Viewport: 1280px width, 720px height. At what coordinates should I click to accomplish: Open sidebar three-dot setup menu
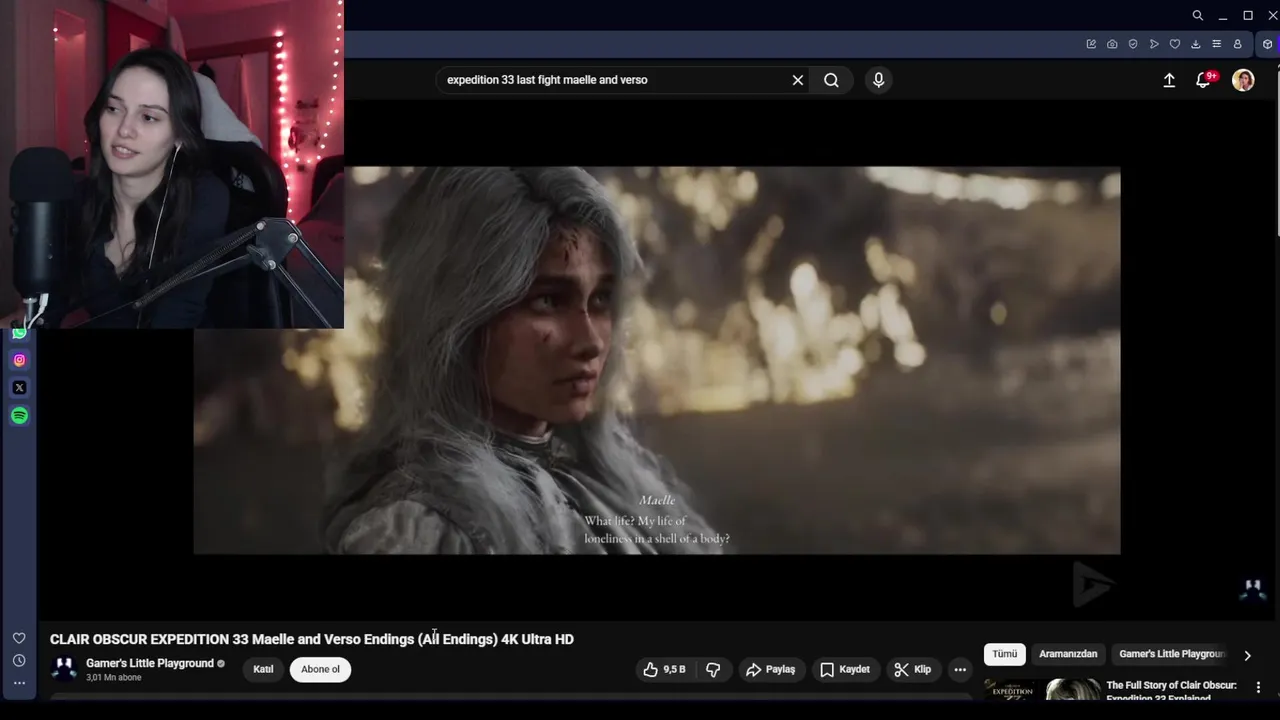(19, 684)
